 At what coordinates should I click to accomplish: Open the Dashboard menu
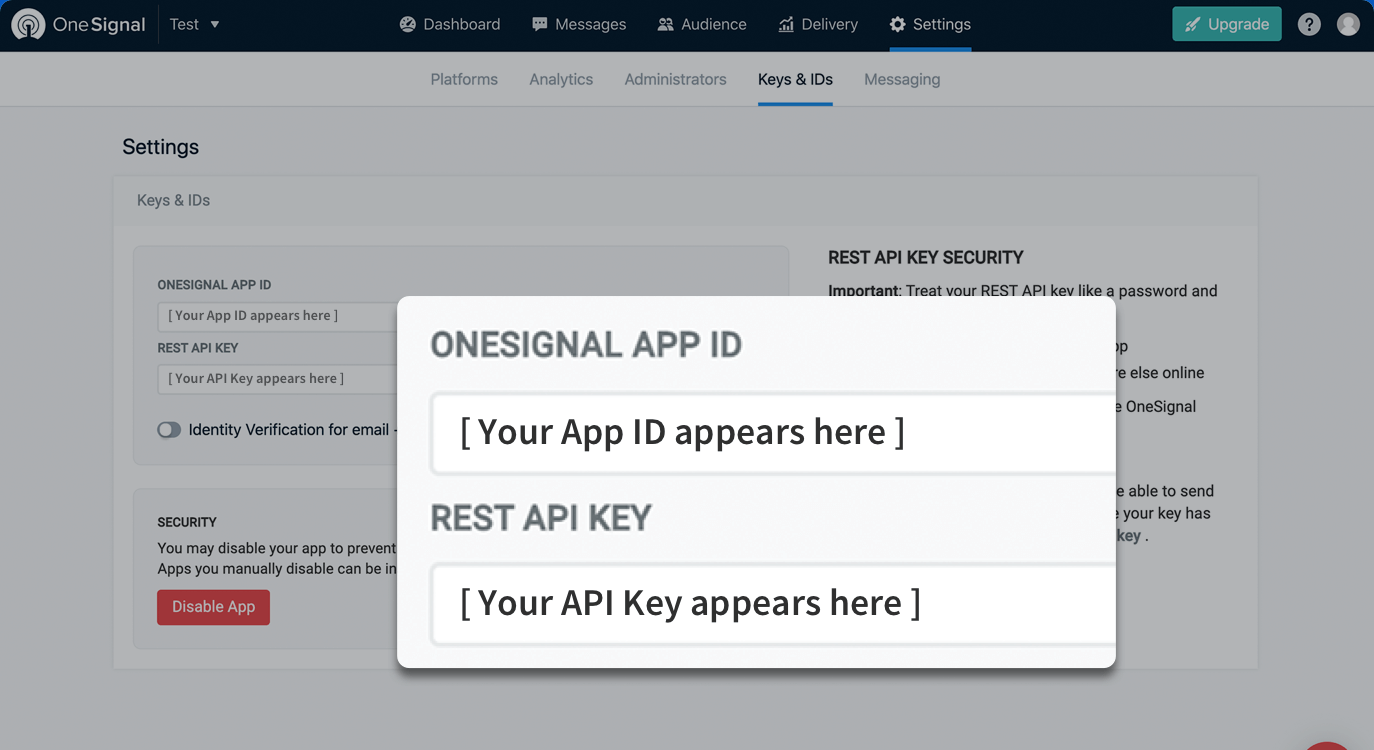pyautogui.click(x=450, y=24)
